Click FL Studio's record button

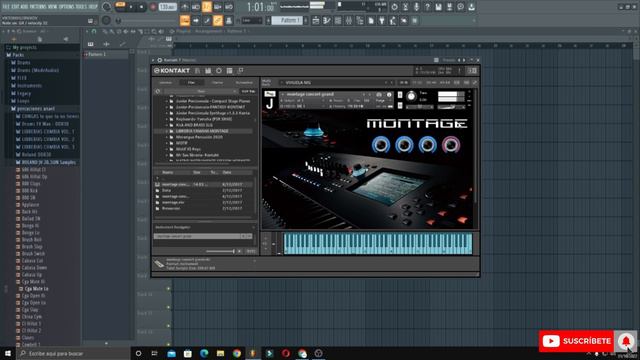[153, 7]
